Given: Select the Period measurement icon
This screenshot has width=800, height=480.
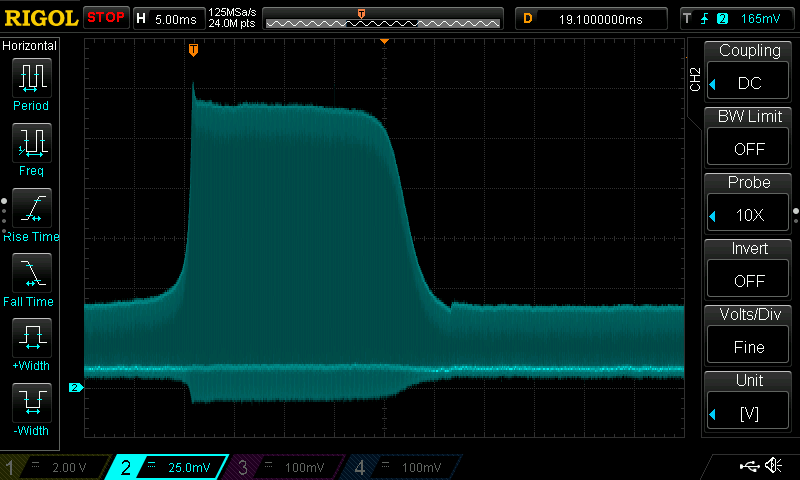Looking at the screenshot, I should pos(31,80).
